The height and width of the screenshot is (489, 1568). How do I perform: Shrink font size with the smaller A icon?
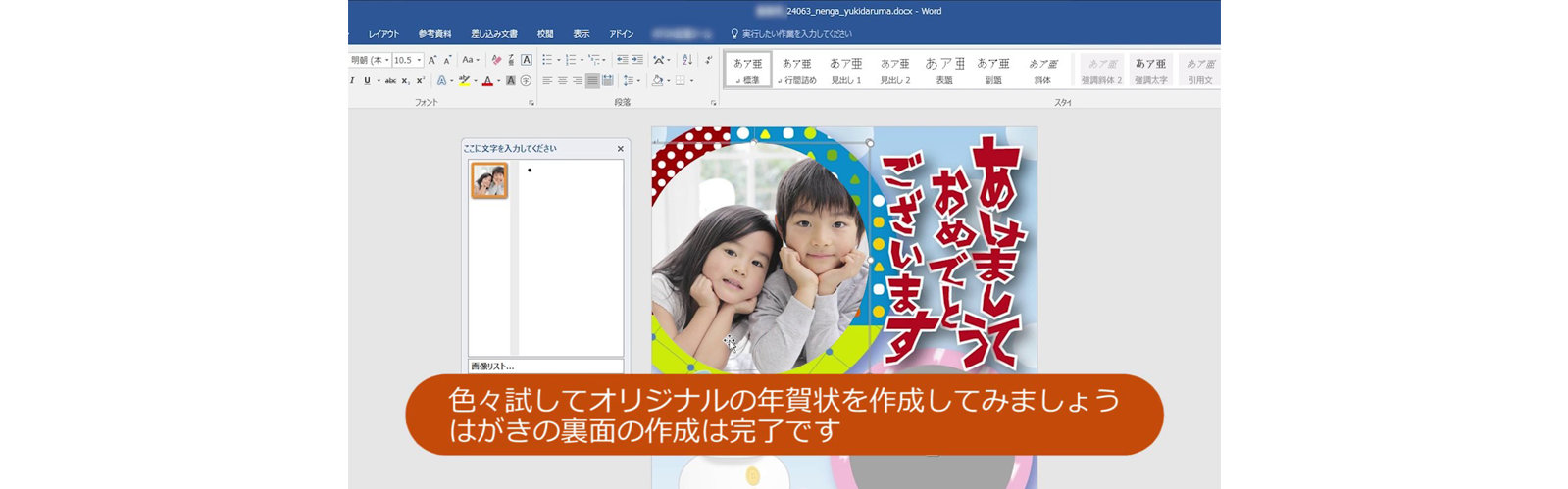coord(447,60)
